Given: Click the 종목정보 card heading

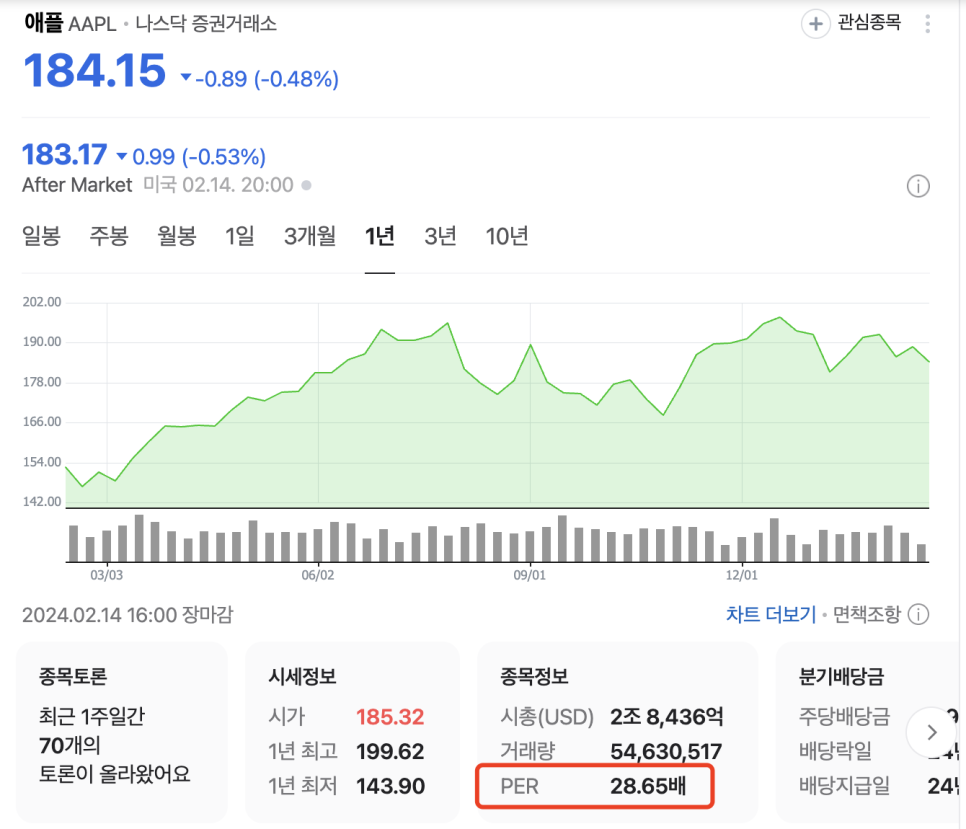Looking at the screenshot, I should [x=534, y=676].
